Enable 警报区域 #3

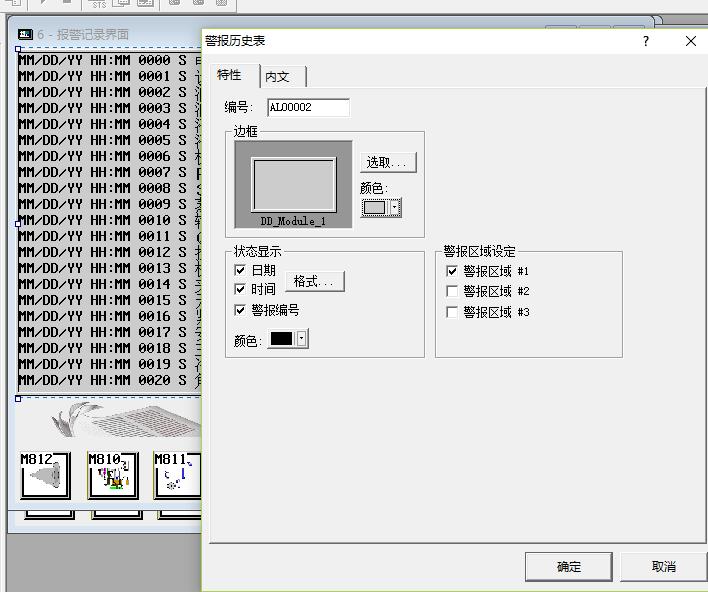452,312
